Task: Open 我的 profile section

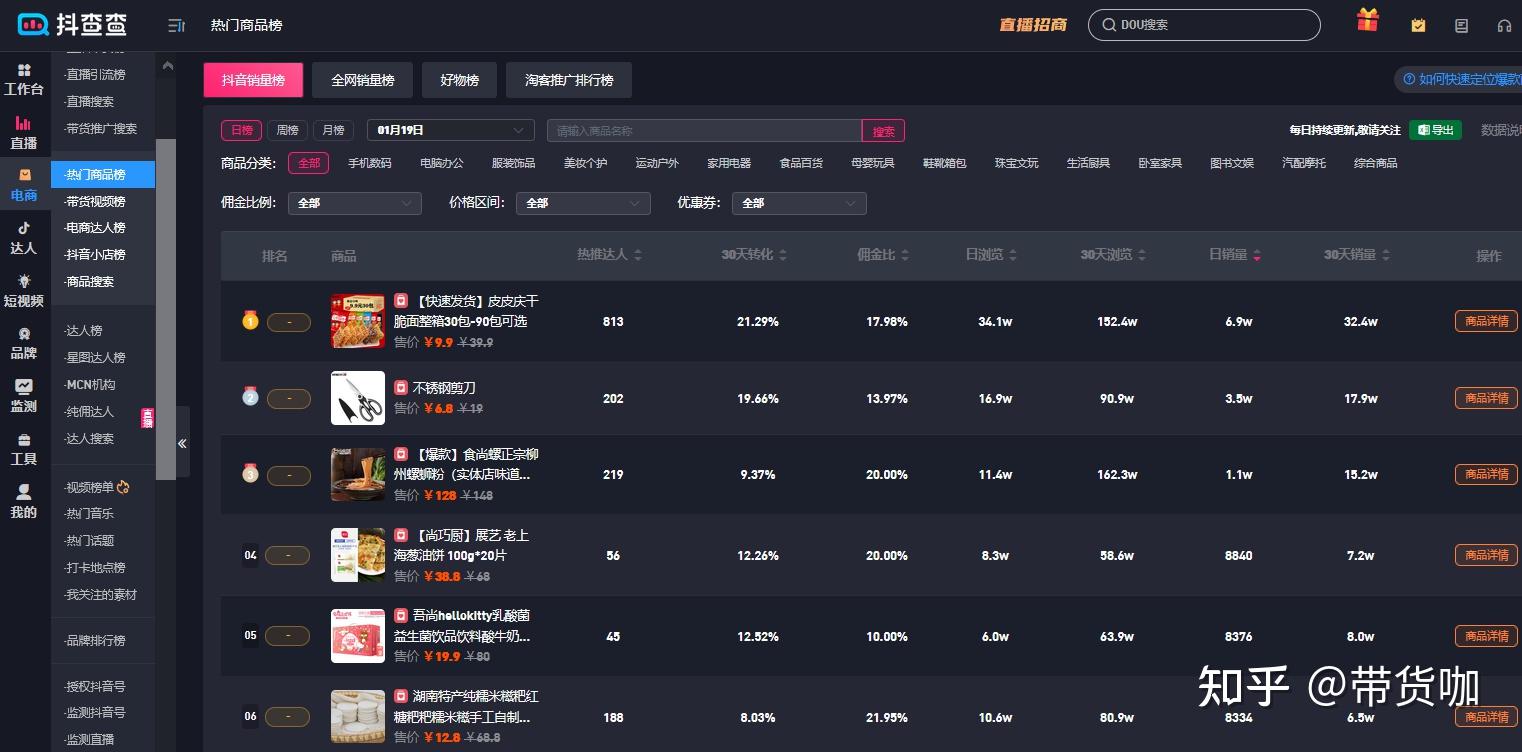Action: (x=24, y=502)
